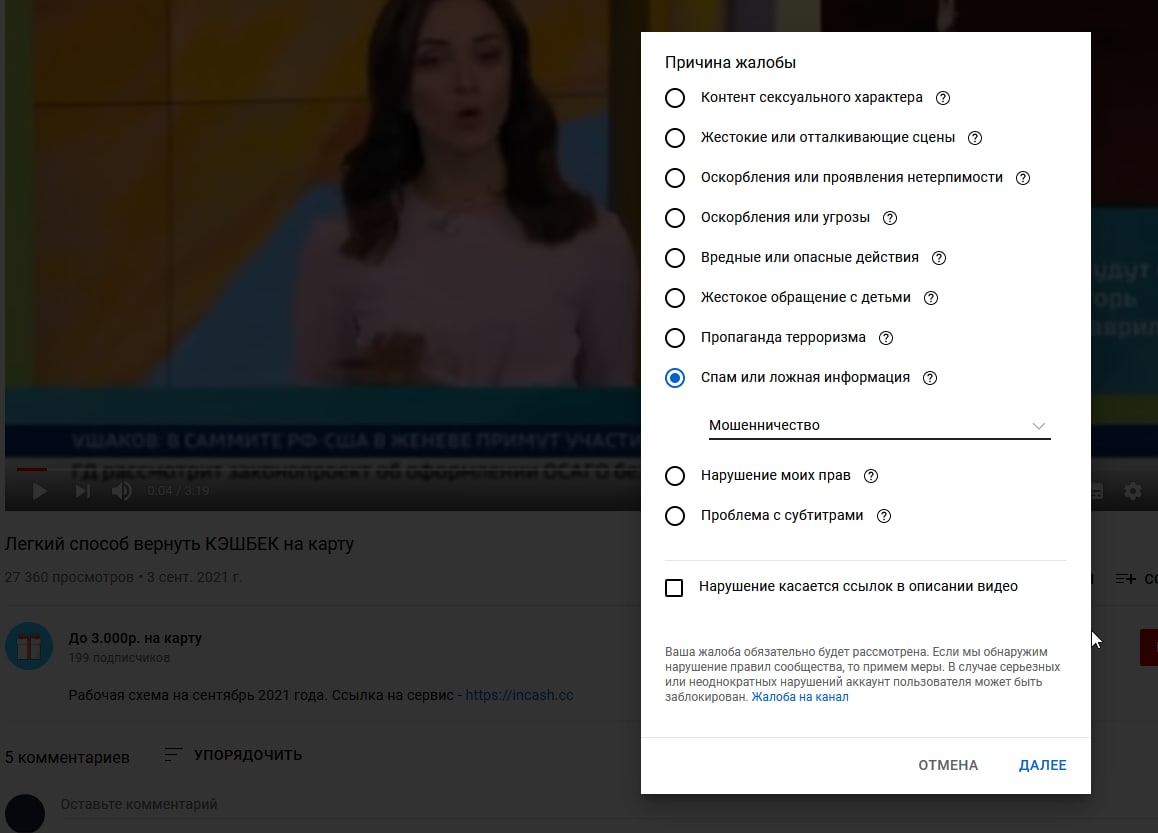The image size is (1158, 833).
Task: Play the video
Action: coord(39,490)
